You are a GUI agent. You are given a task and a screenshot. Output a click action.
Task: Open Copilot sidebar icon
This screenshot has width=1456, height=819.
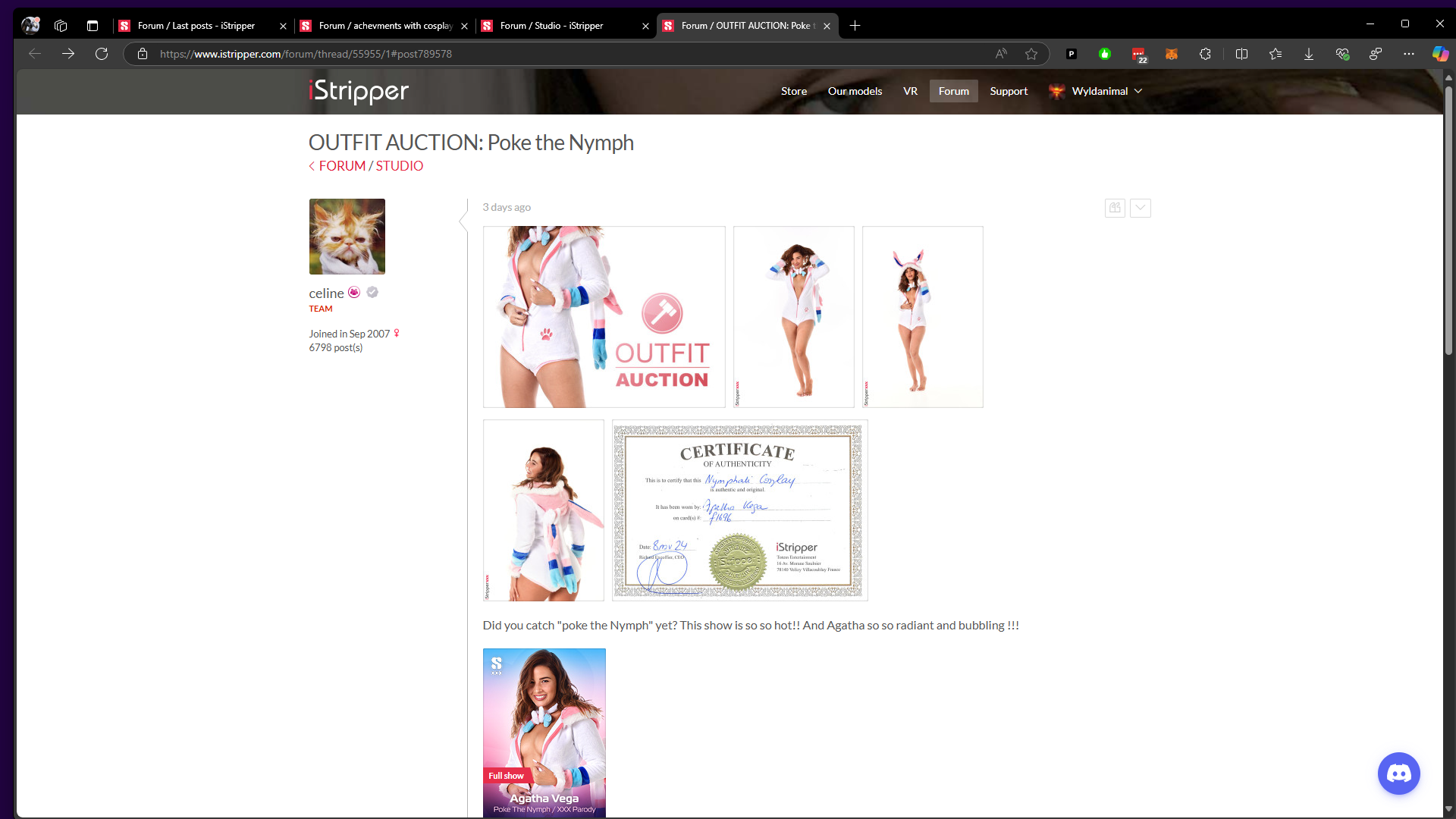1439,54
